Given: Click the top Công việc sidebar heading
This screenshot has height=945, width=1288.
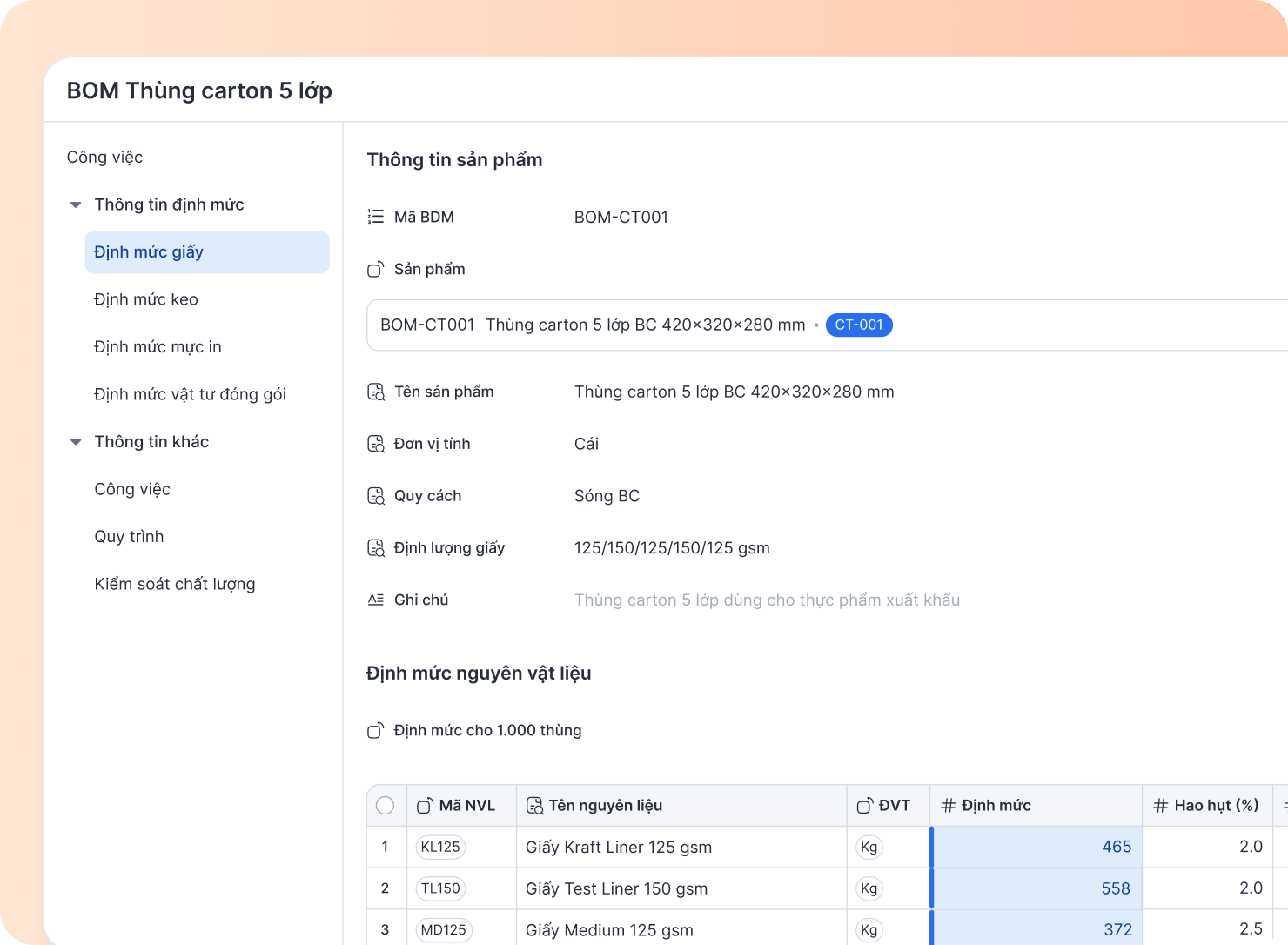Looking at the screenshot, I should (x=104, y=157).
